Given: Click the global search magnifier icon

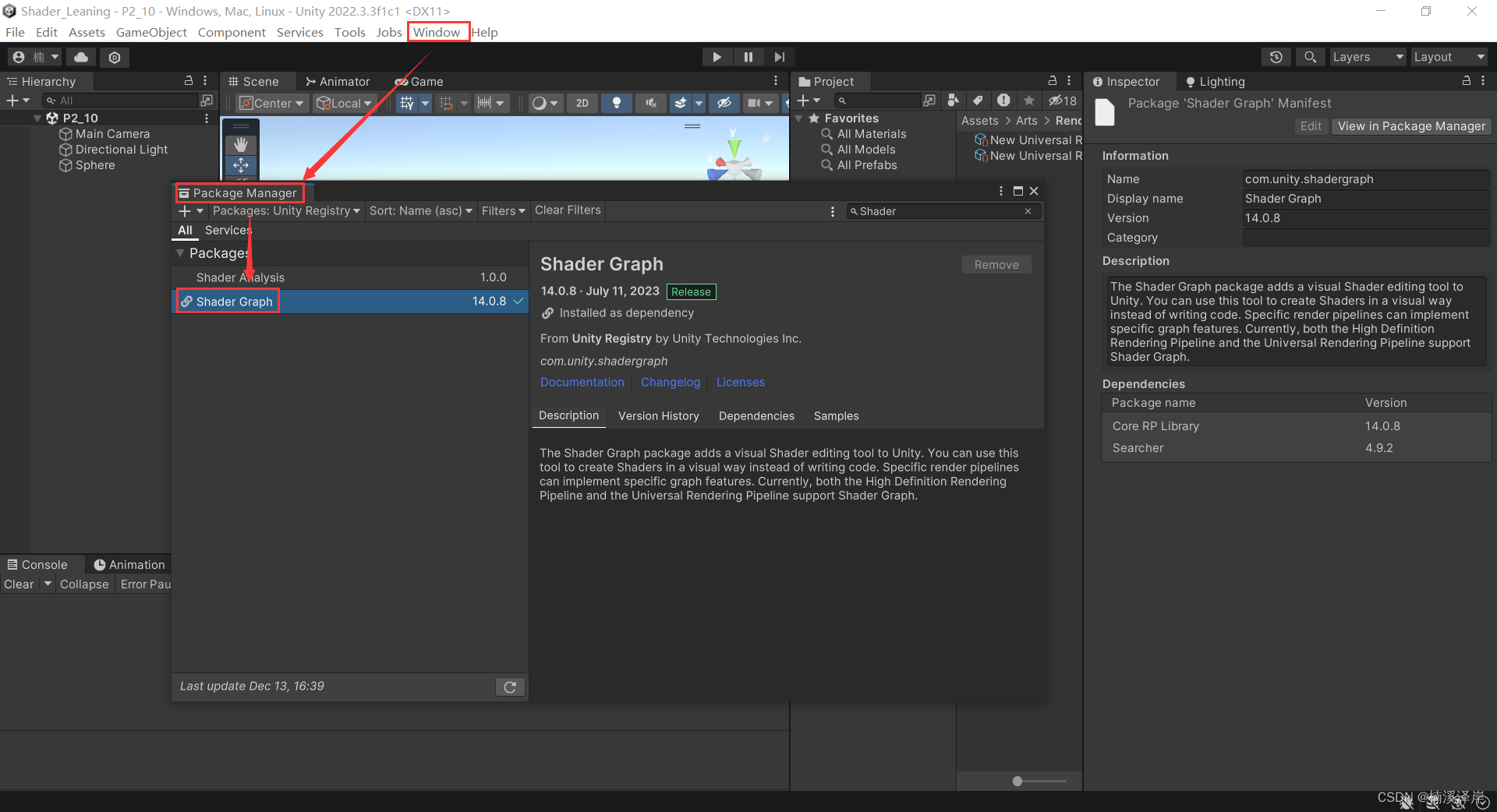Looking at the screenshot, I should pos(1310,57).
